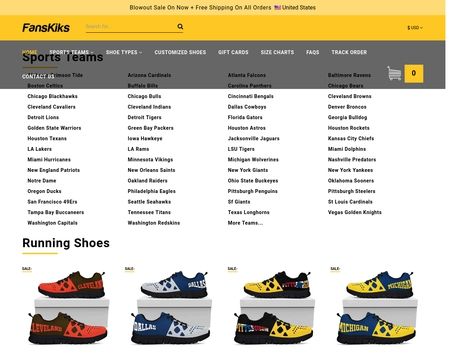Open the Iowa Hawkeye link

click(x=145, y=138)
